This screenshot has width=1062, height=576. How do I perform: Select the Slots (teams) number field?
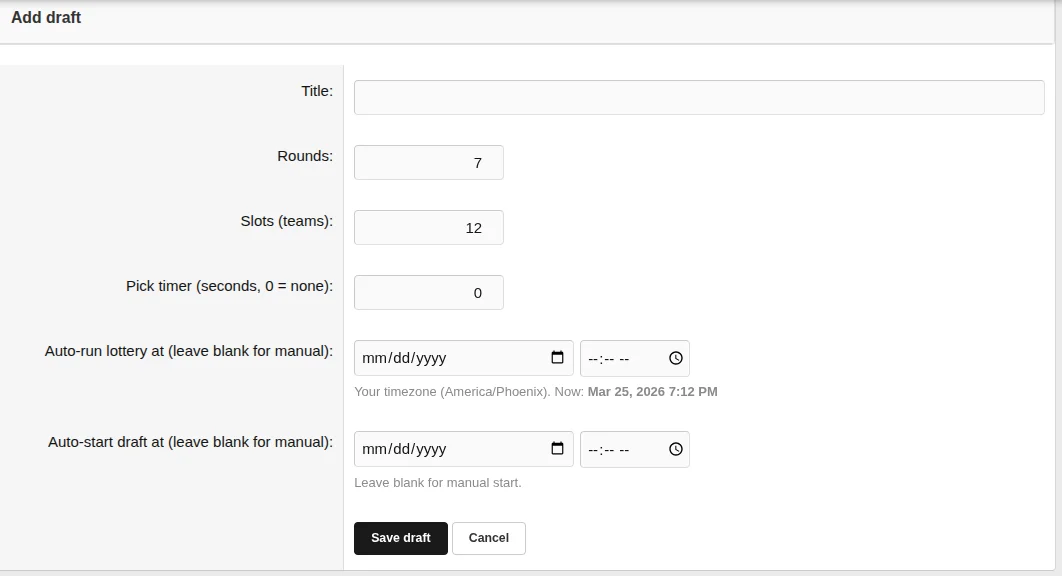(428, 228)
